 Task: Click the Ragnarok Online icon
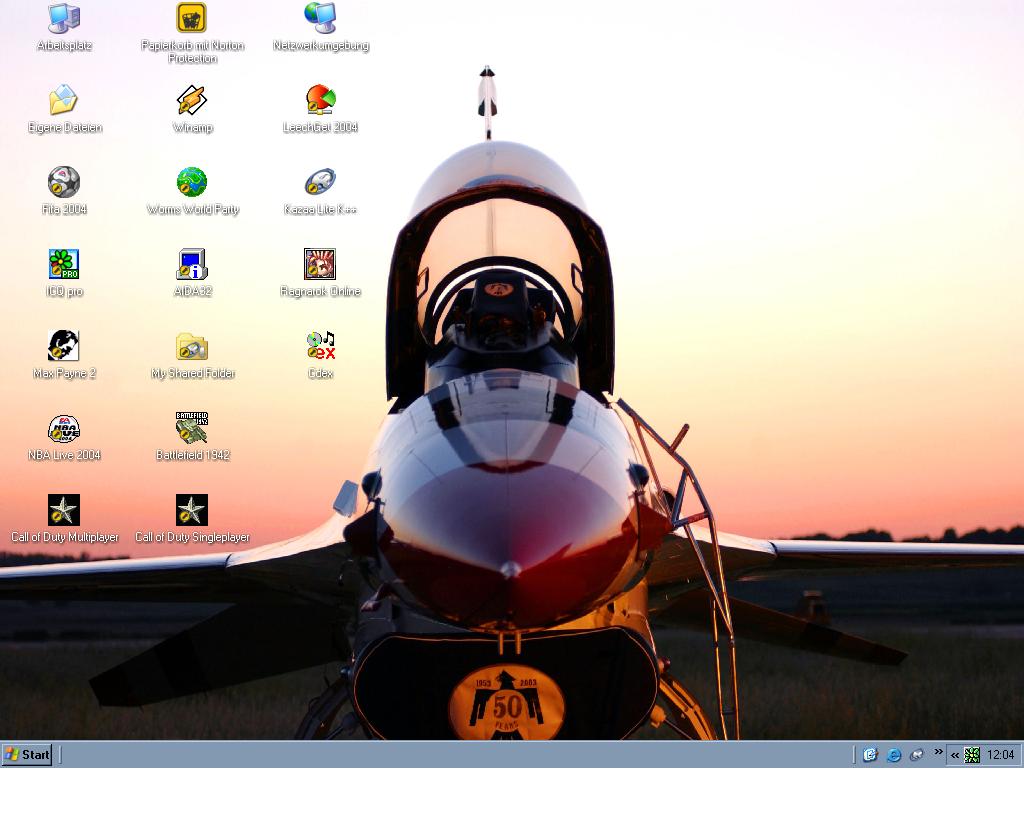pyautogui.click(x=320, y=264)
